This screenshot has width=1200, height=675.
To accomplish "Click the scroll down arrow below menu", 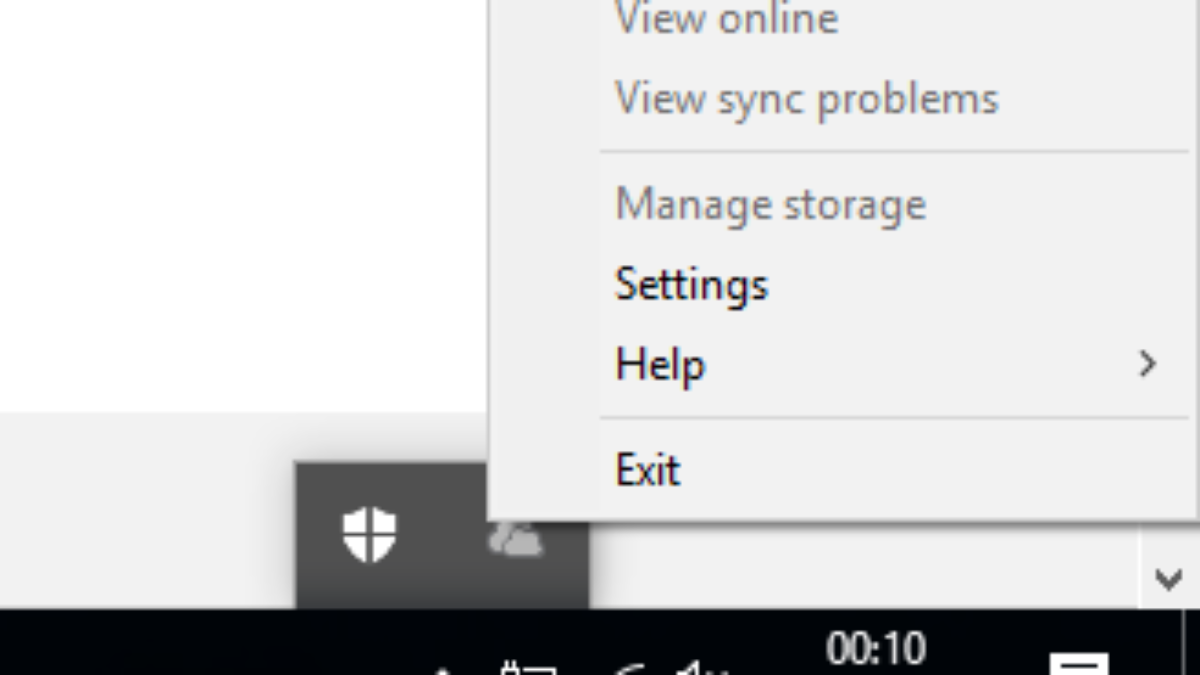I will [1168, 579].
